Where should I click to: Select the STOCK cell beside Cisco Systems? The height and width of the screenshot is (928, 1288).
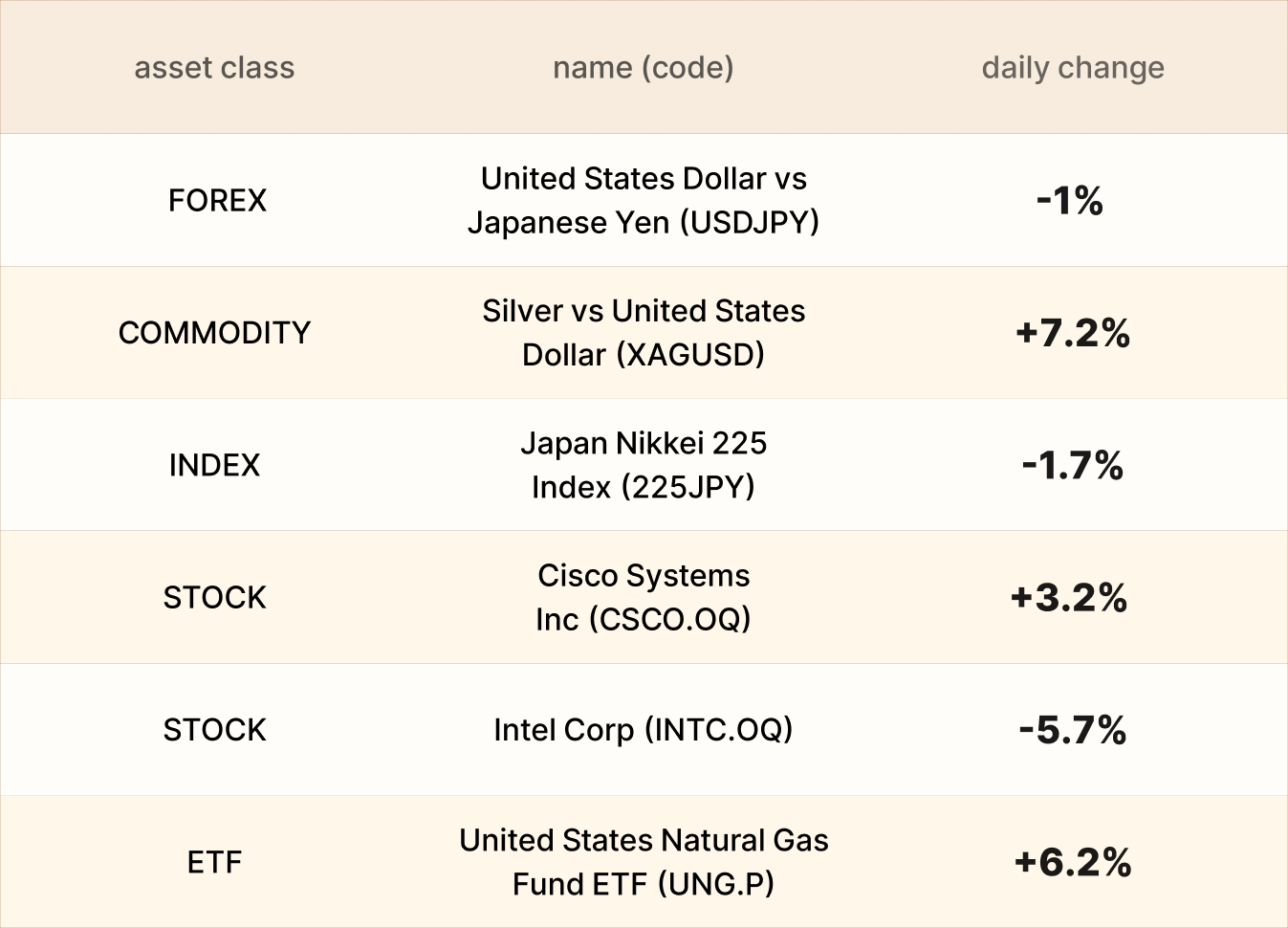click(x=214, y=598)
